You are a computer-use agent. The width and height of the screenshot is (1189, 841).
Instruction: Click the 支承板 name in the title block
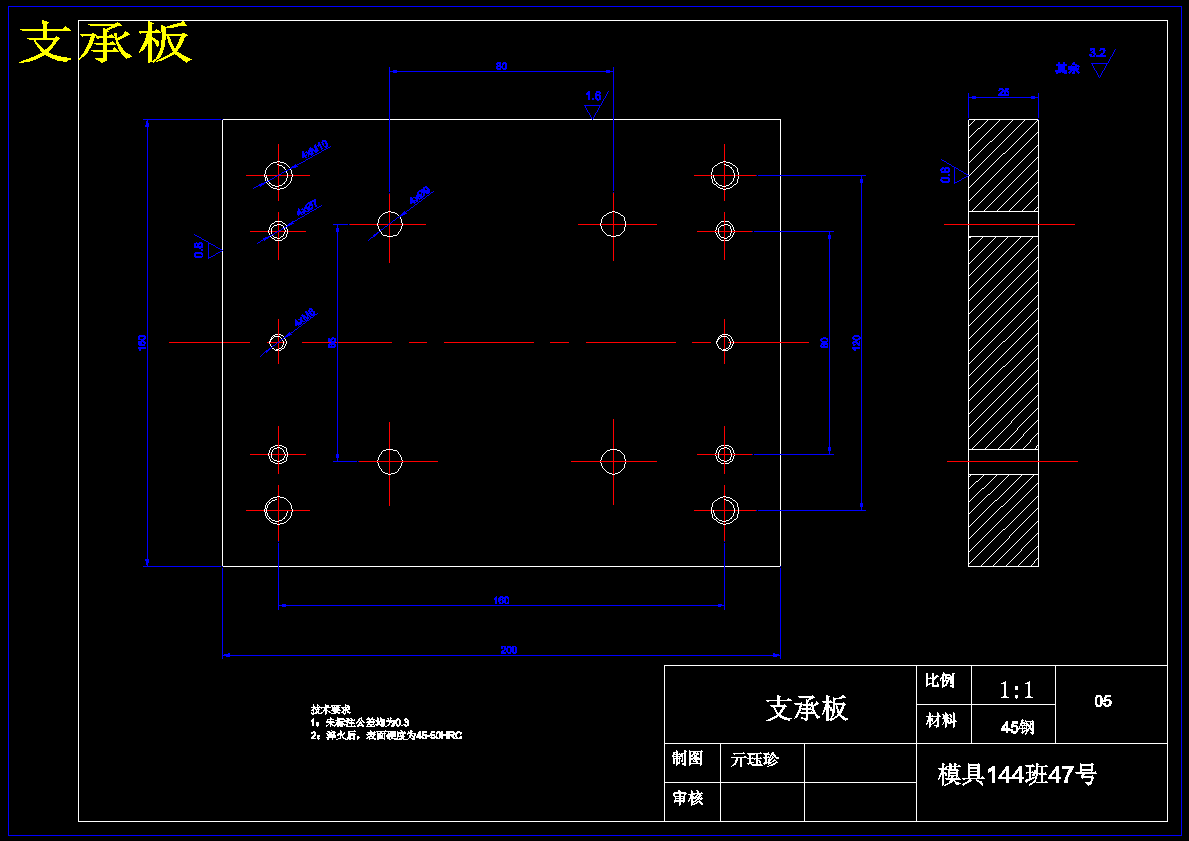click(x=806, y=708)
